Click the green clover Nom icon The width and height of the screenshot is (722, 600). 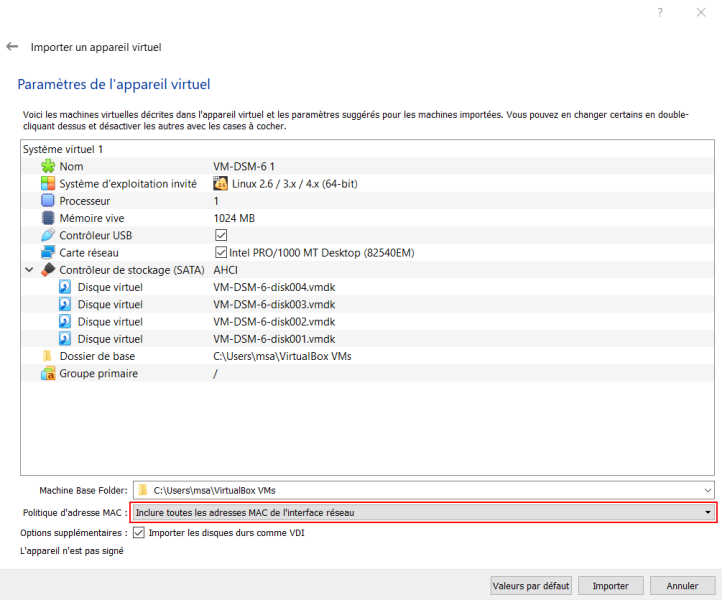48,166
